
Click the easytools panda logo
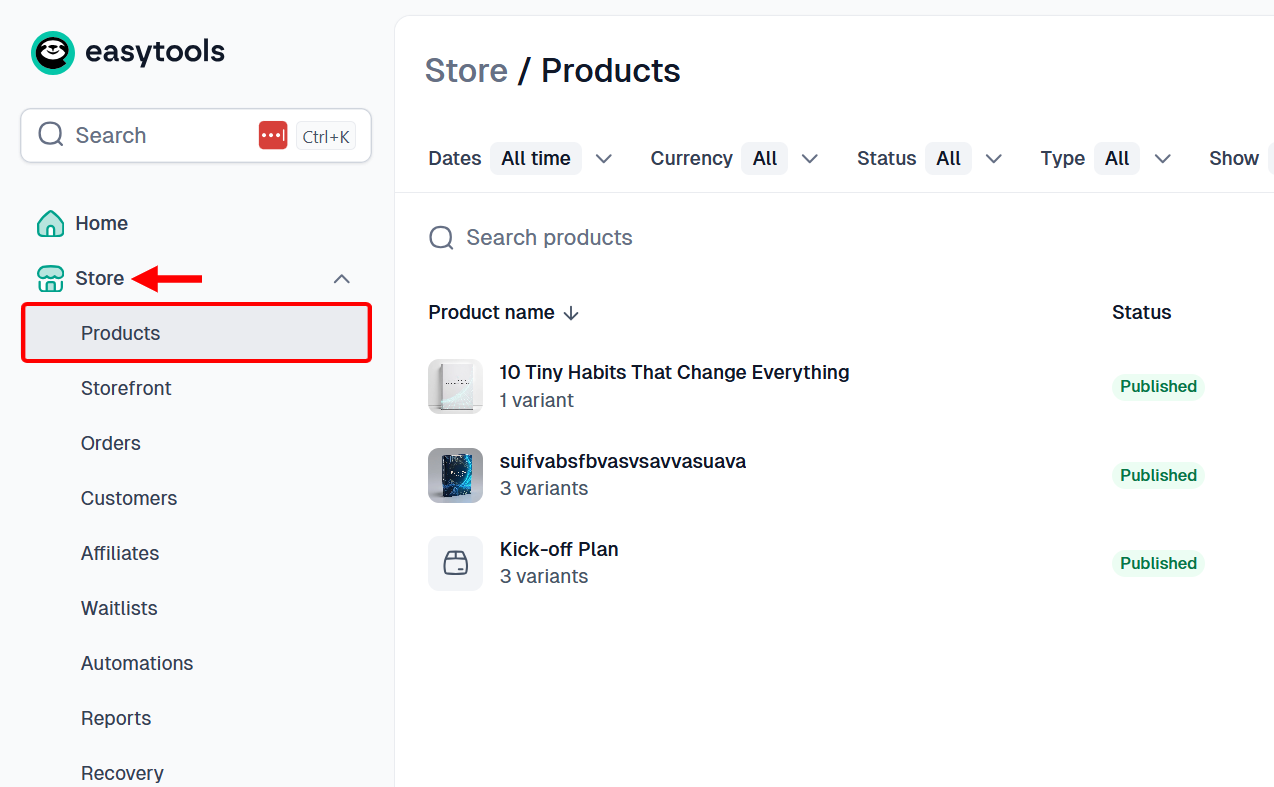click(52, 52)
